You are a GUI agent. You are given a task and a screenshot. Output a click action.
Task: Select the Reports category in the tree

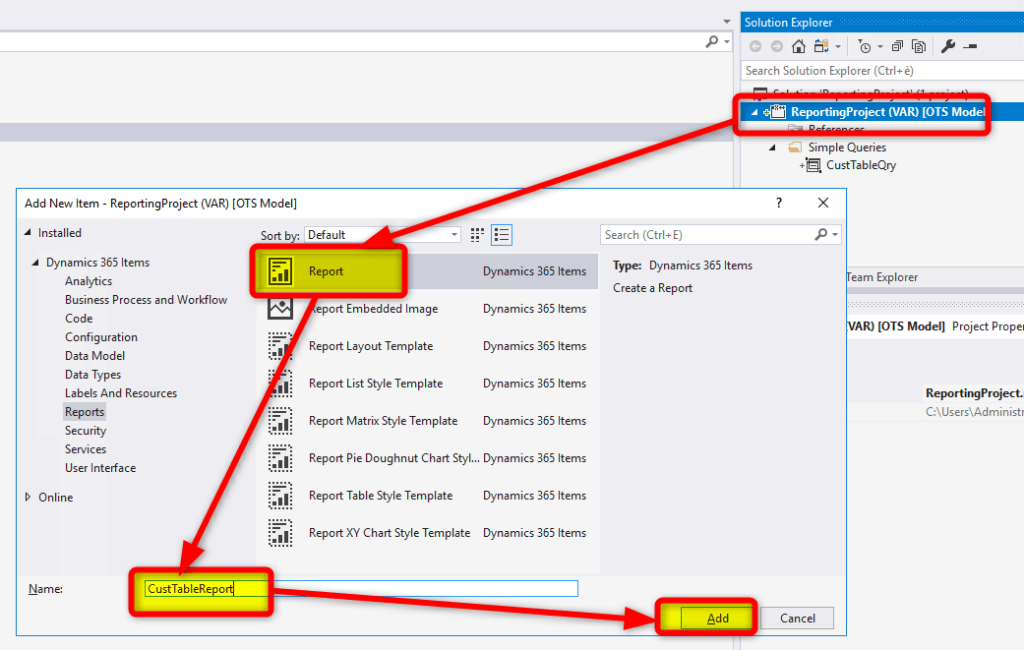85,412
